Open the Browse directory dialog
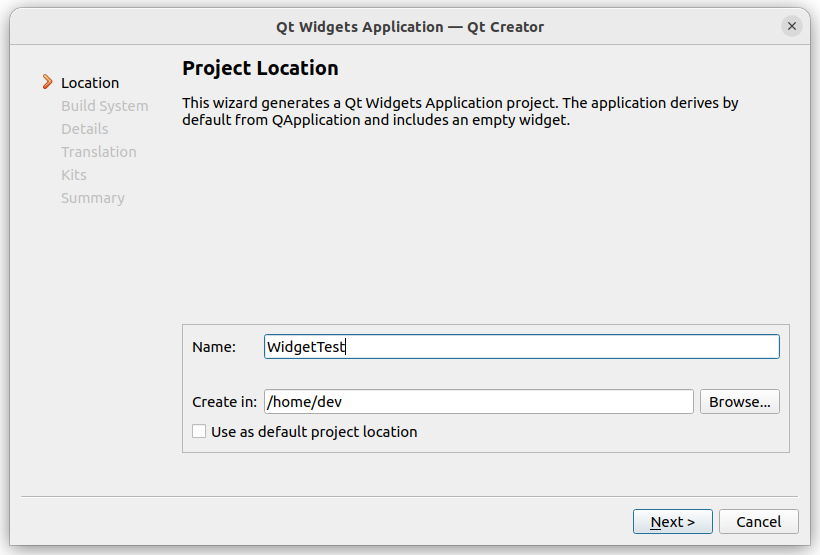820x555 pixels. pyautogui.click(x=739, y=402)
